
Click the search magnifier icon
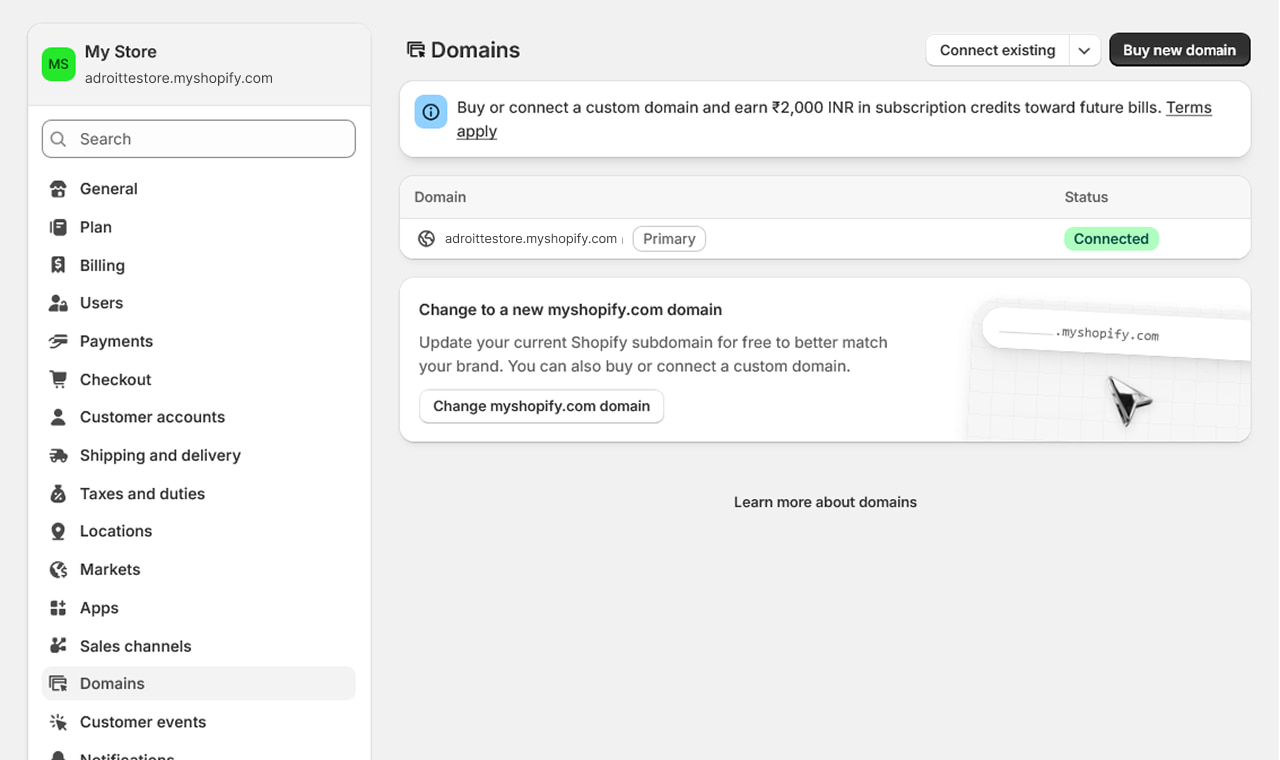59,139
